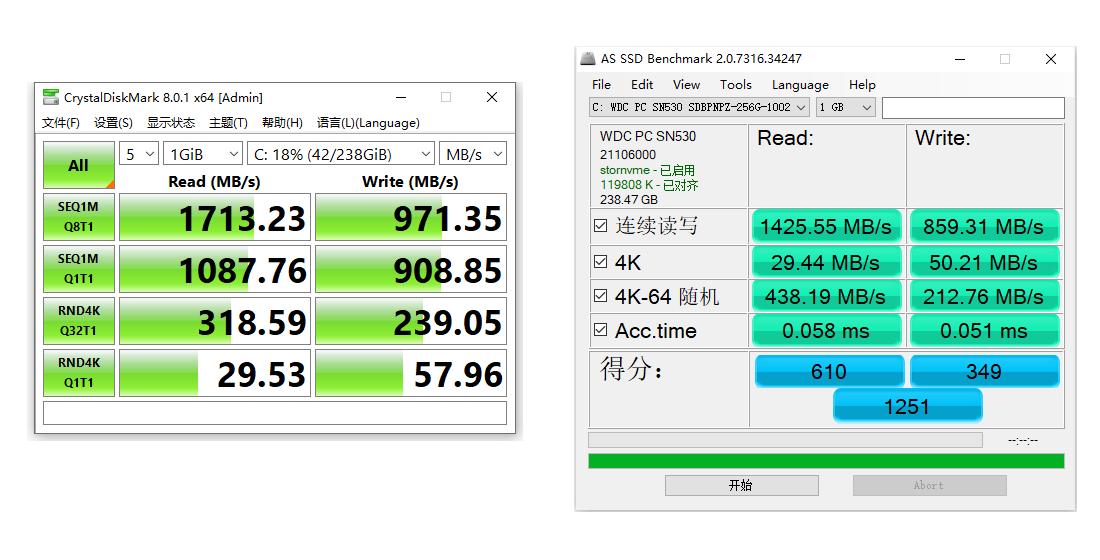Open Help menu in AS SSD Benchmark
Viewport: 1100px width, 560px height.
pyautogui.click(x=862, y=84)
